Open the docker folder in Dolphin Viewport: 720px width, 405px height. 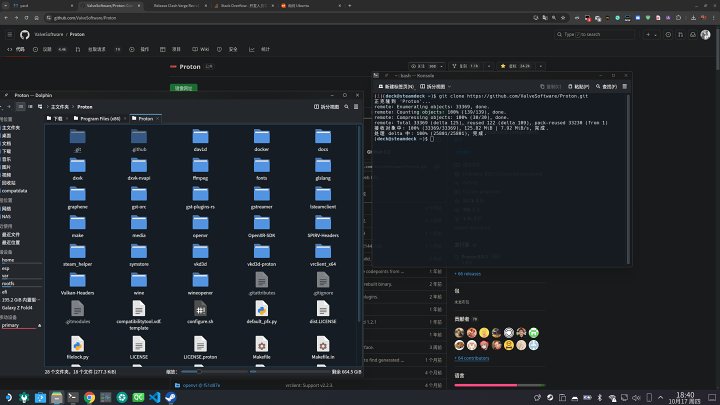pos(262,138)
